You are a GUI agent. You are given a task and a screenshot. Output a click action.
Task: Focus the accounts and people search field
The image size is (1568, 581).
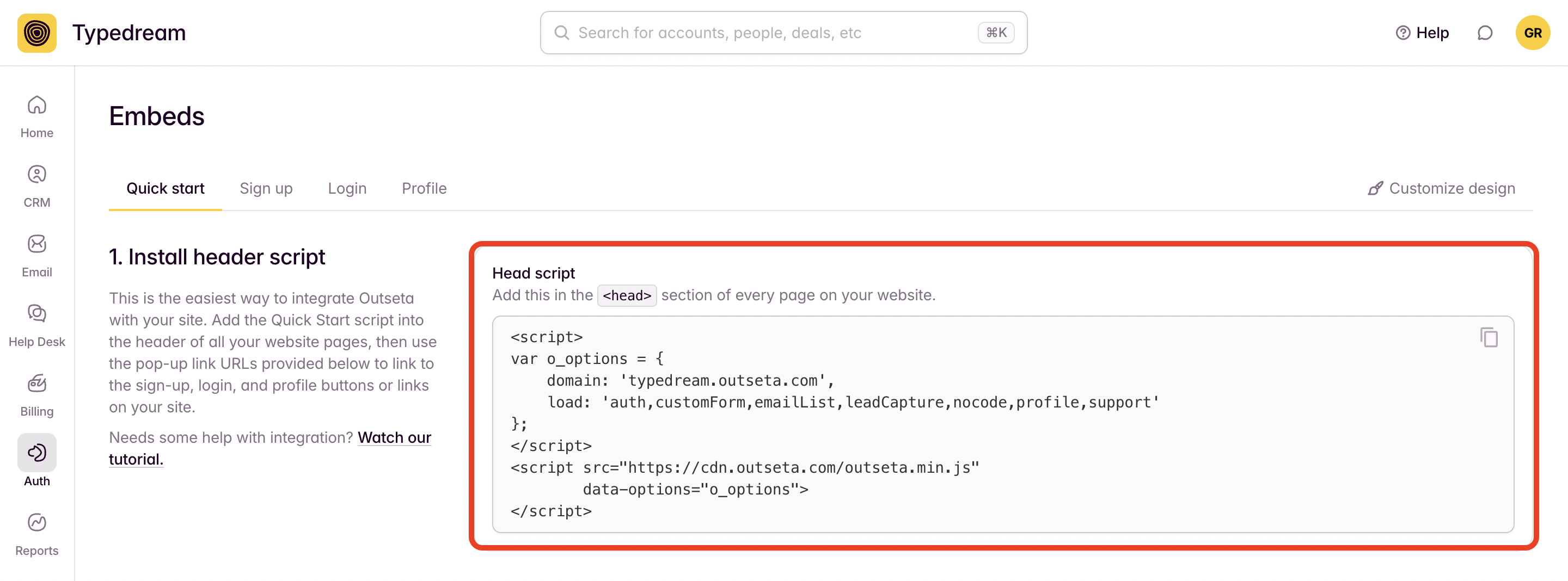783,33
